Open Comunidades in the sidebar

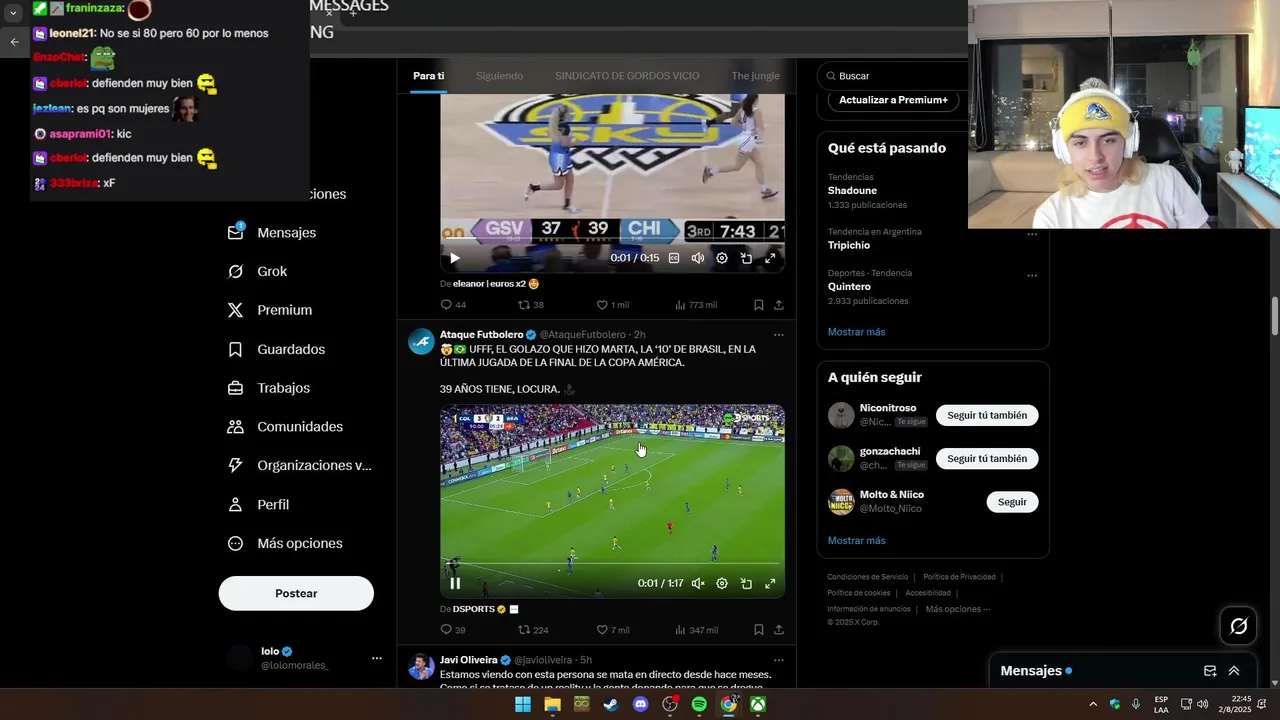(285, 426)
